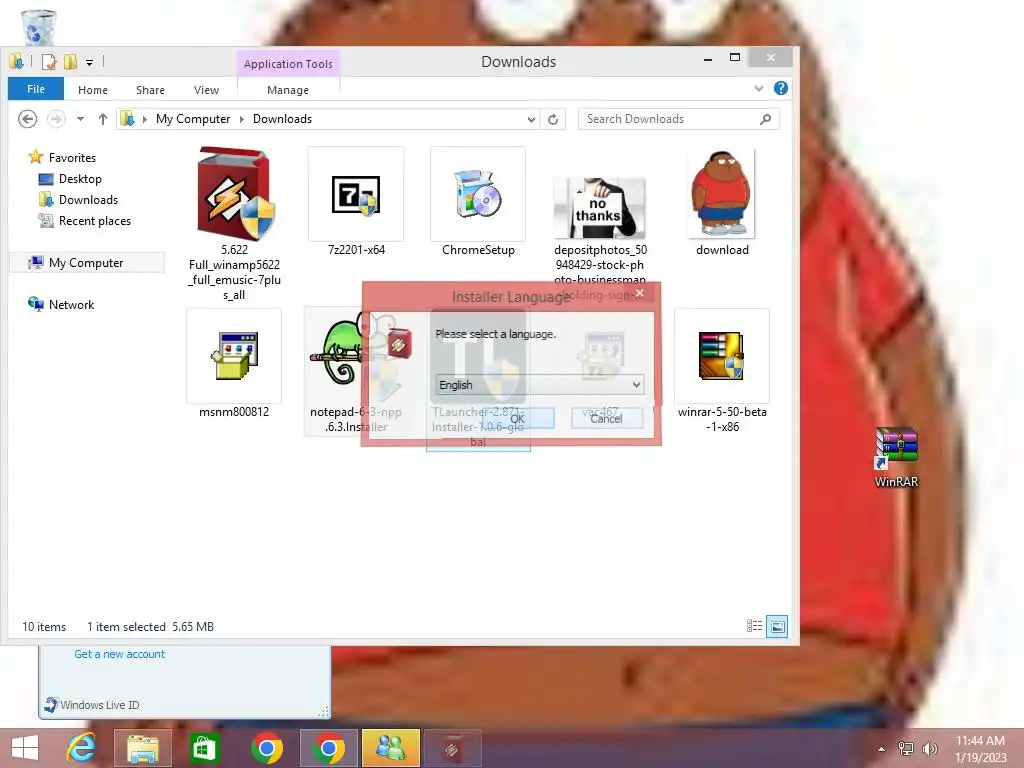Image resolution: width=1024 pixels, height=768 pixels.
Task: Open File Explorer from the taskbar
Action: point(143,748)
